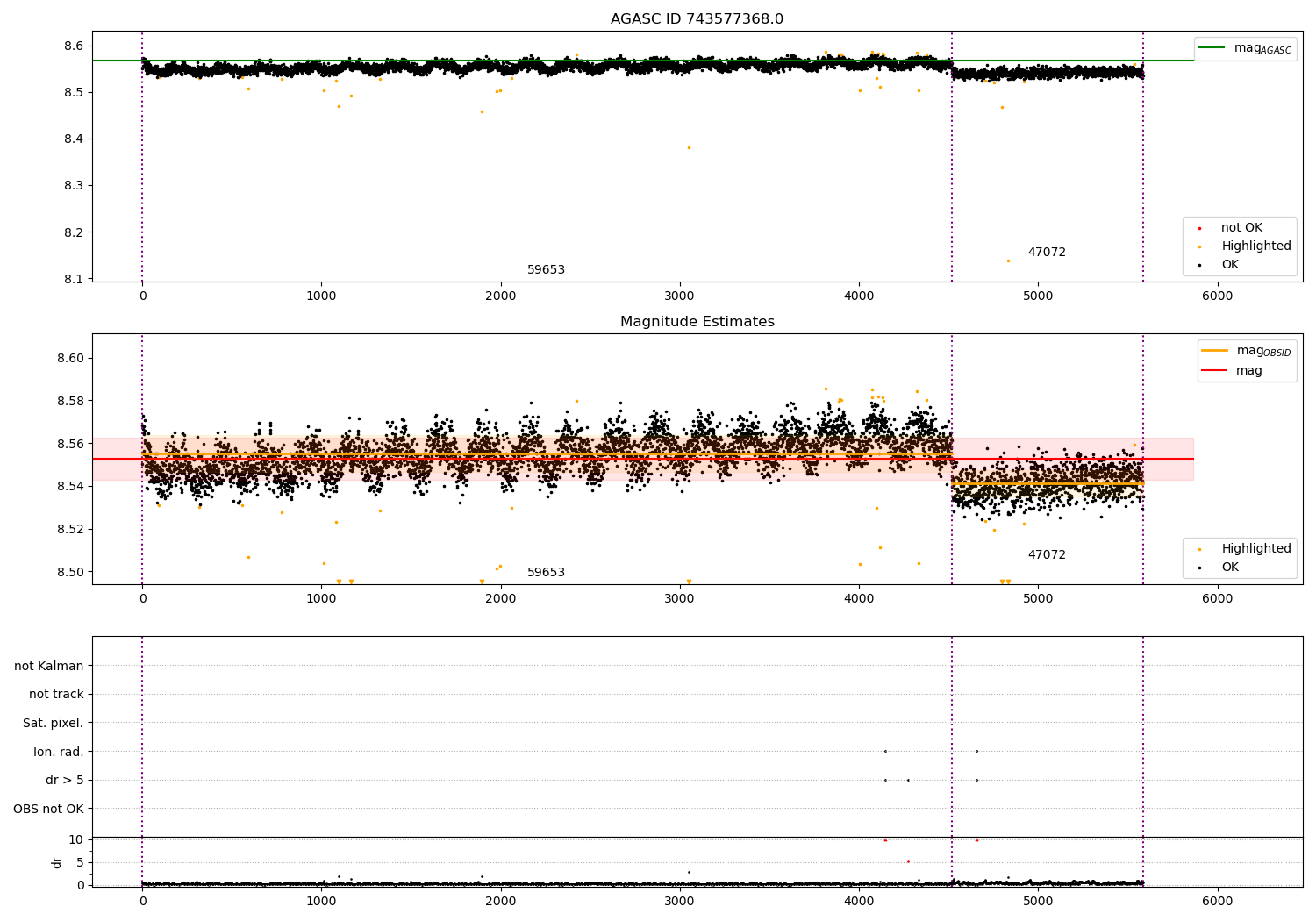1316x921 pixels.
Task: Click the 'OBS not OK' row label
Action: (x=48, y=809)
